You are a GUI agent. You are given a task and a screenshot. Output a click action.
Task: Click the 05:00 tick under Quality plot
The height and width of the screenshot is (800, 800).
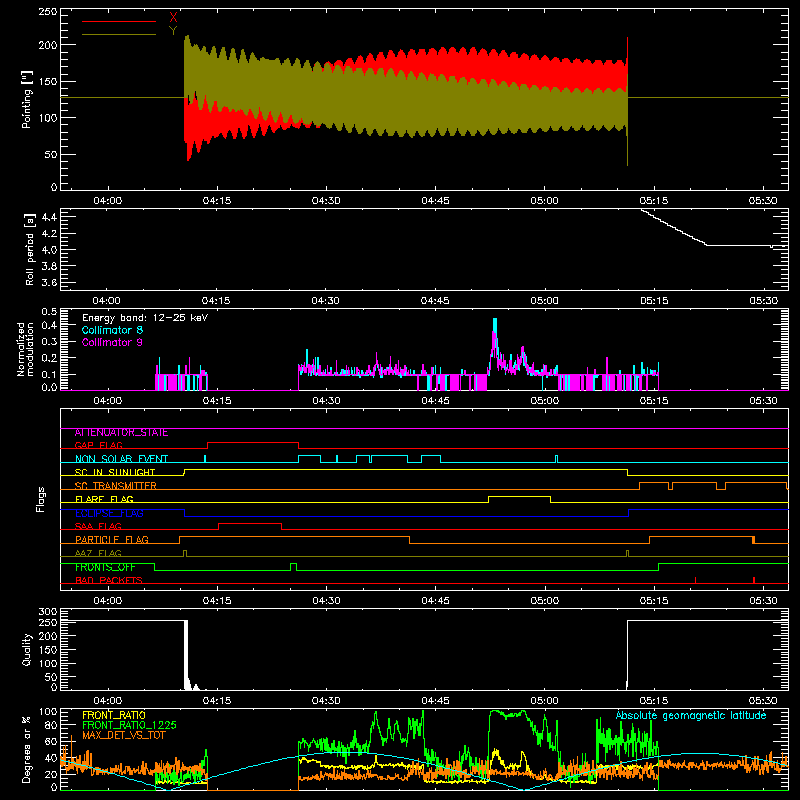pyautogui.click(x=544, y=701)
